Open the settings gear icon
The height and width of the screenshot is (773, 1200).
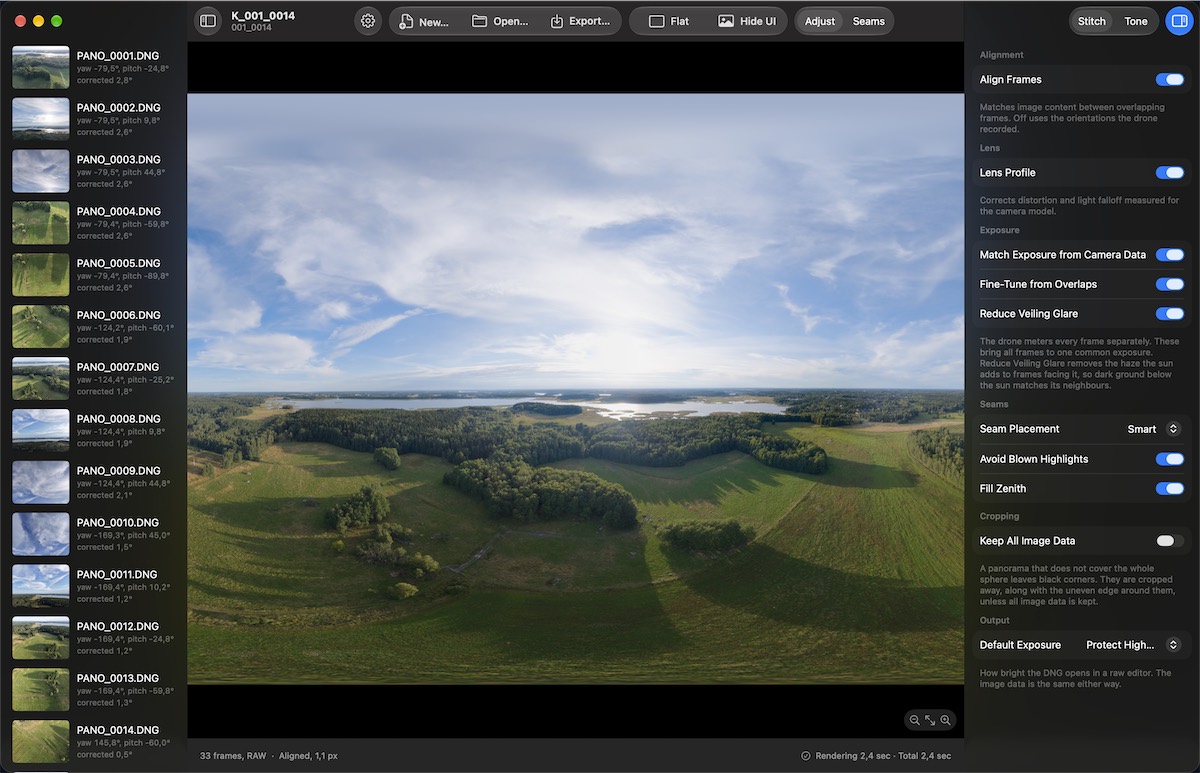coord(368,21)
